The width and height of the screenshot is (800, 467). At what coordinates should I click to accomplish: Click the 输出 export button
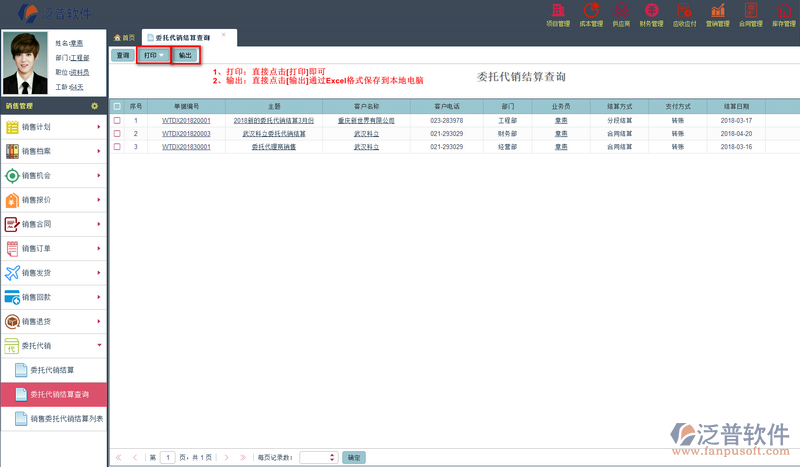pyautogui.click(x=185, y=56)
